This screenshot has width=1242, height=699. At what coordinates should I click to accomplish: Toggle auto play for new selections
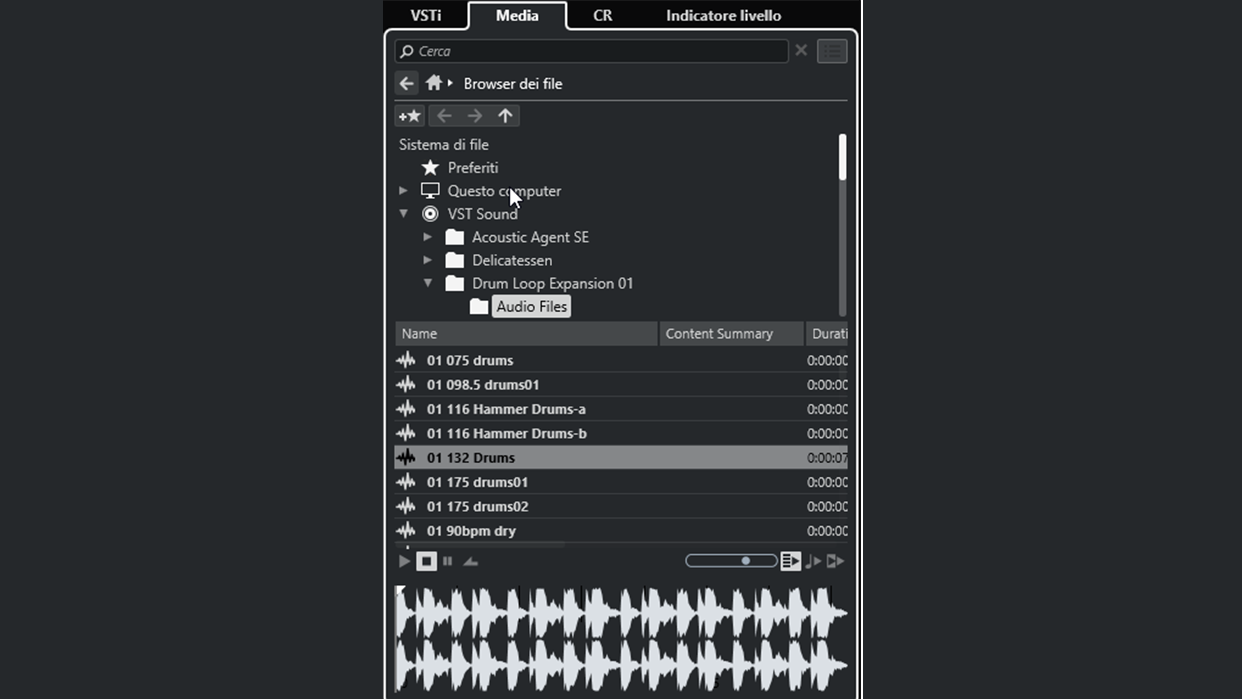coord(790,561)
